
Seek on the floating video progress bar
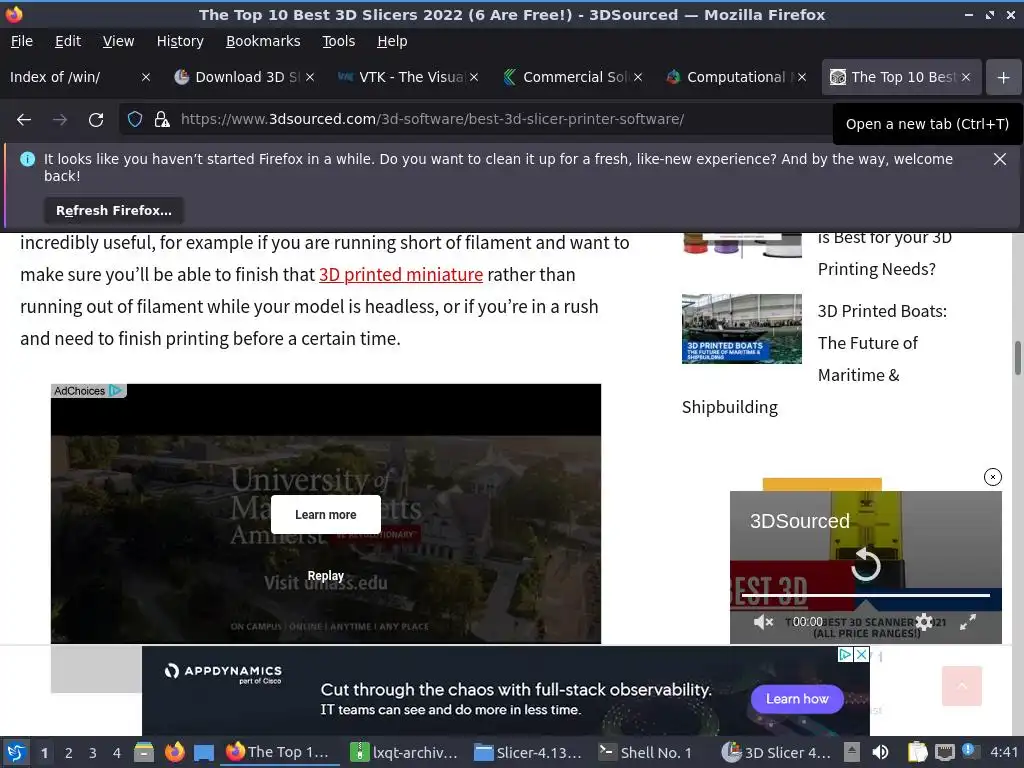pos(865,595)
